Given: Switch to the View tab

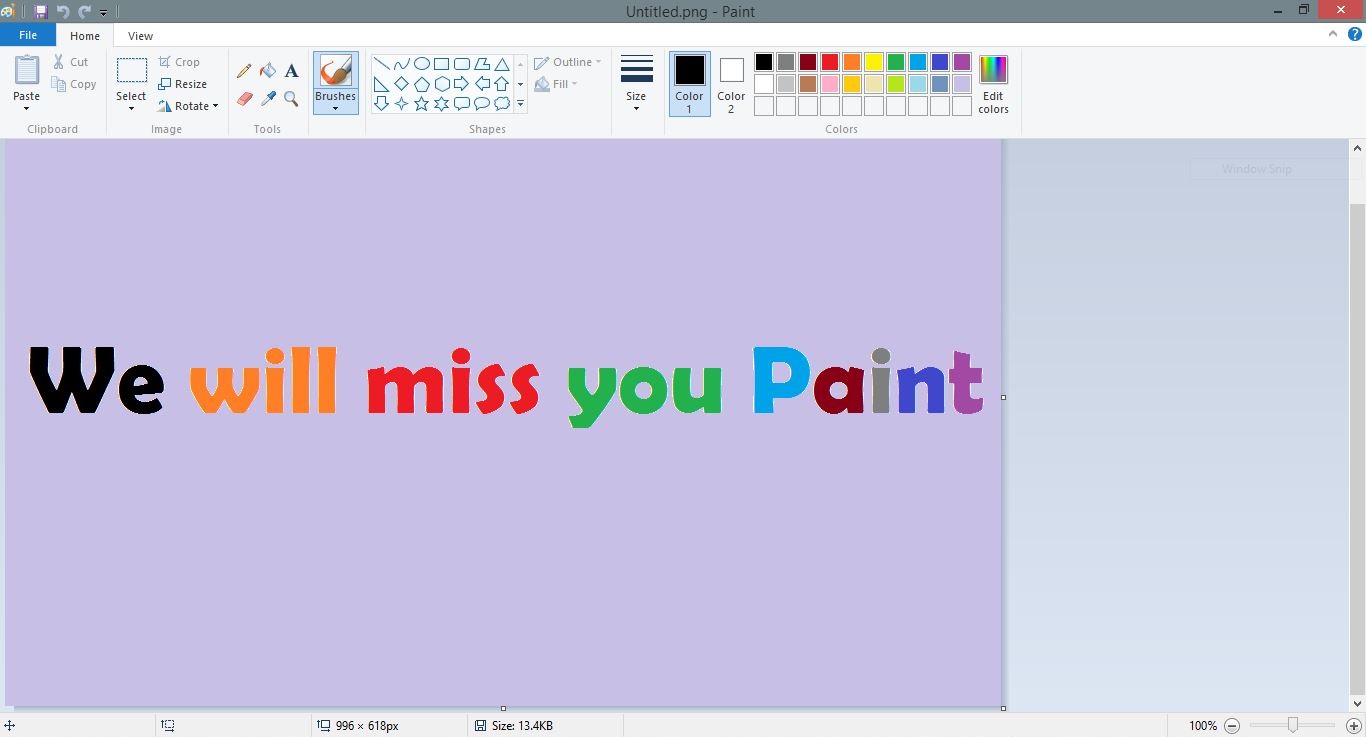Looking at the screenshot, I should [x=140, y=36].
